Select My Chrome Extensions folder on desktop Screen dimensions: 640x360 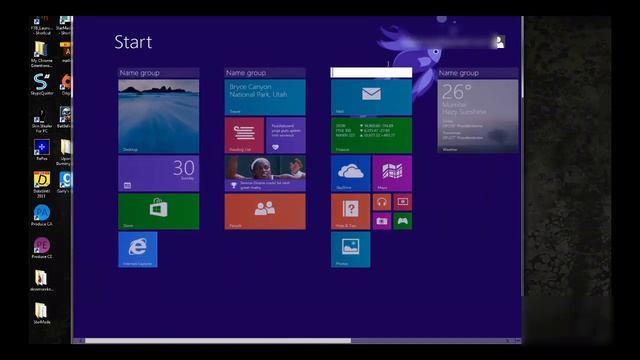(41, 54)
